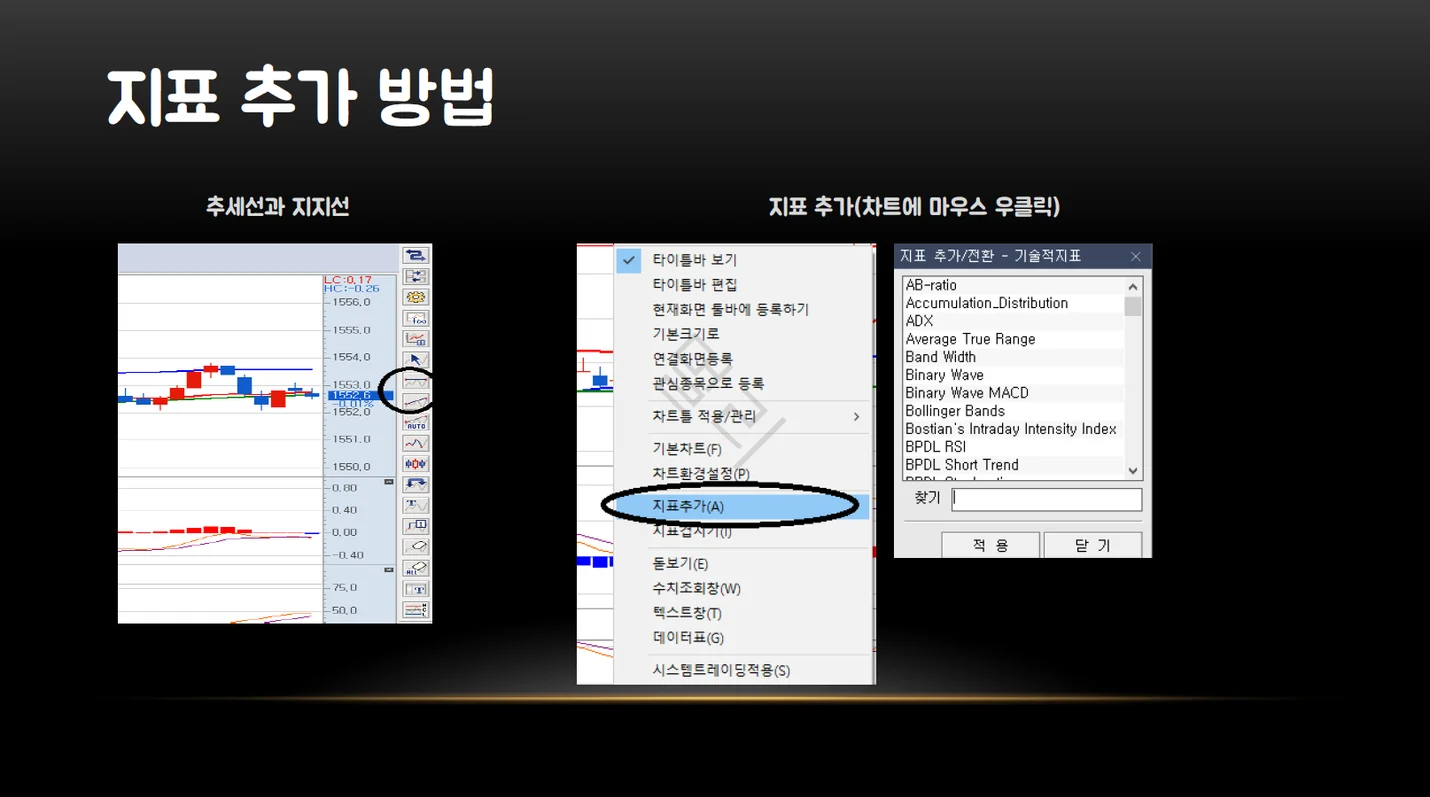
Task: Select the eraser tool icon
Action: (416, 546)
